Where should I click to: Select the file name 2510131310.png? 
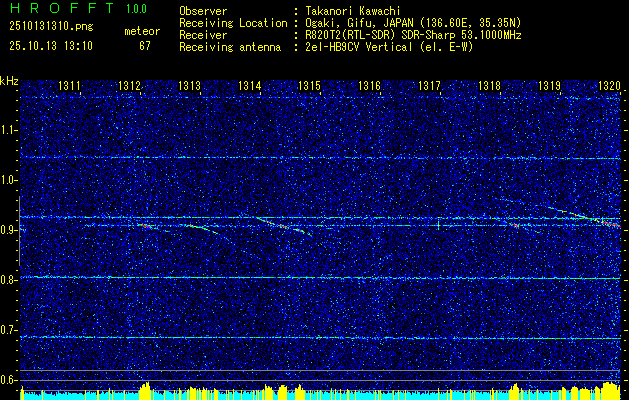pyautogui.click(x=51, y=26)
